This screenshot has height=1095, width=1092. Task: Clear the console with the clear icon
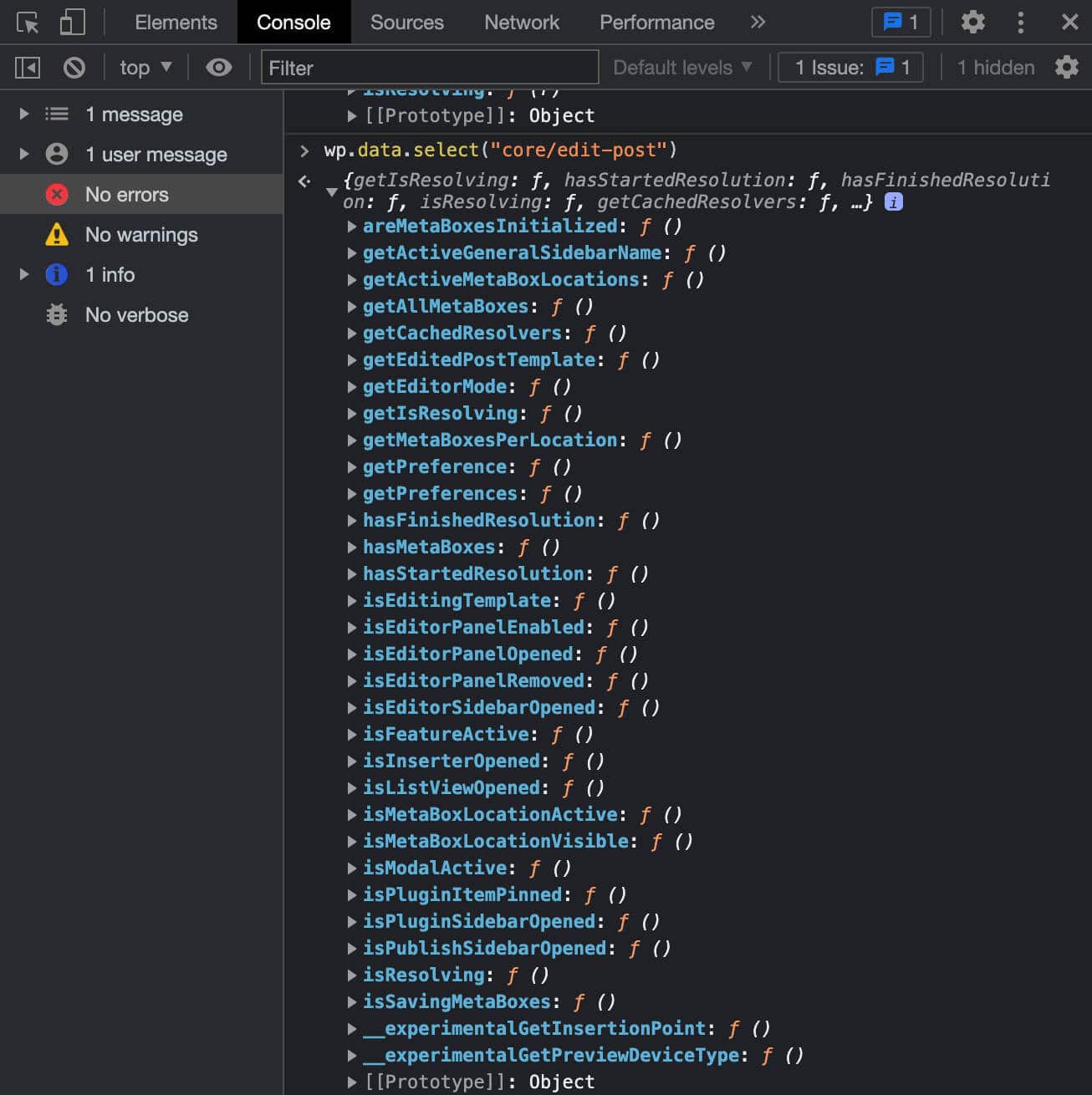[x=74, y=67]
